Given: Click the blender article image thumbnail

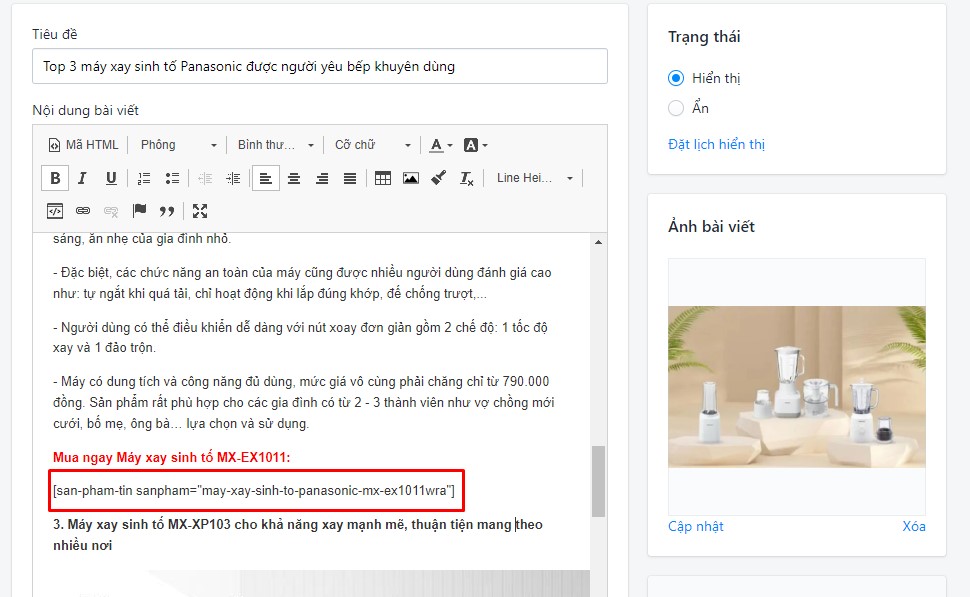Looking at the screenshot, I should pyautogui.click(x=797, y=387).
